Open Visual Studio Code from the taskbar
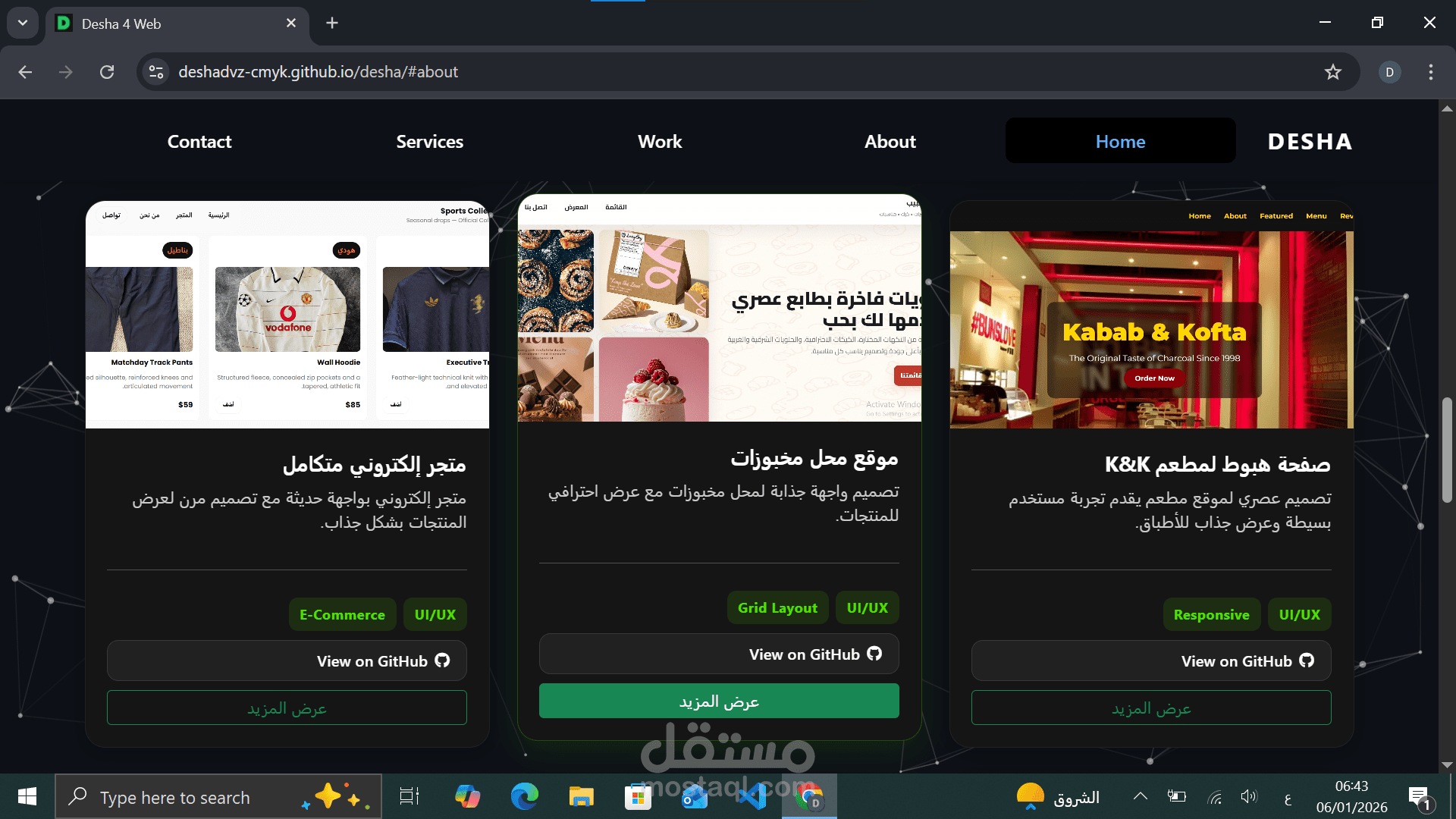 [752, 797]
